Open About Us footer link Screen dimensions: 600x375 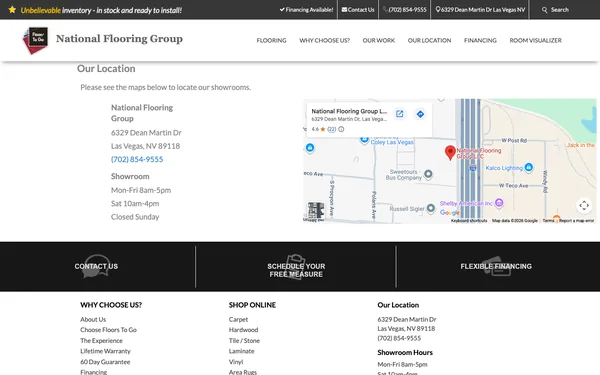tap(93, 319)
